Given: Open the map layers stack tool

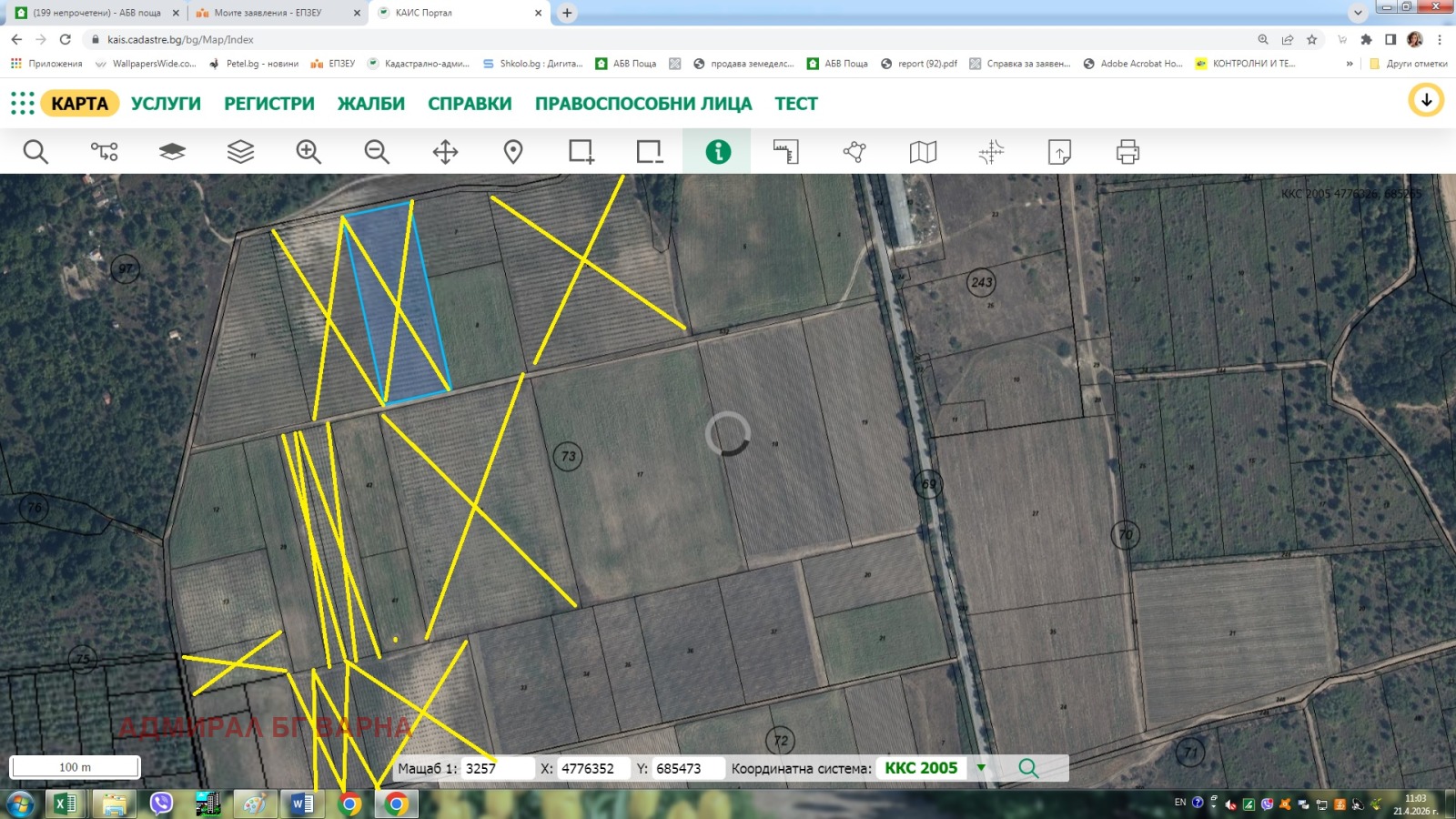Looking at the screenshot, I should coord(240,151).
